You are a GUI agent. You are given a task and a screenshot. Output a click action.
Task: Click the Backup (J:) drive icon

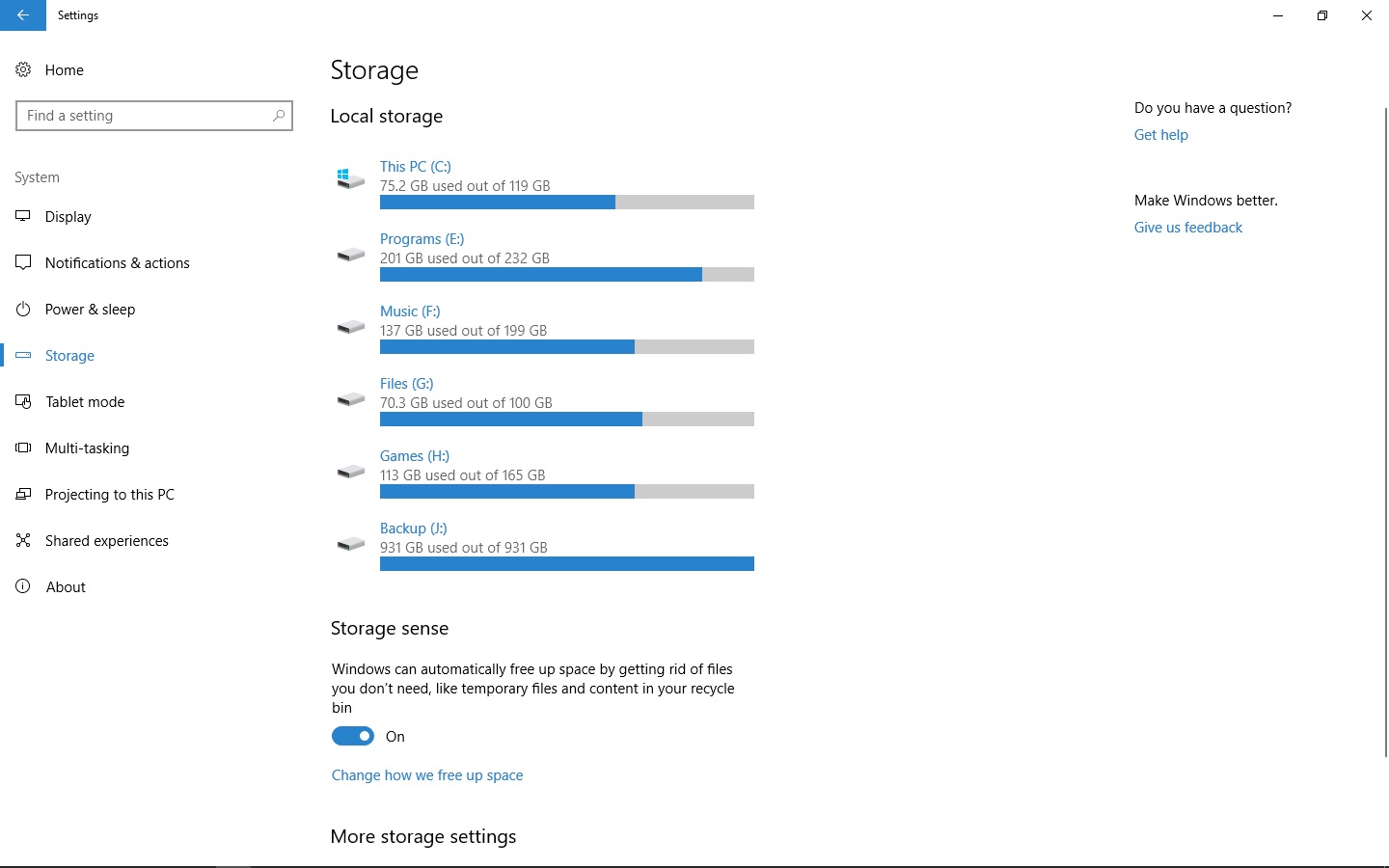[350, 544]
